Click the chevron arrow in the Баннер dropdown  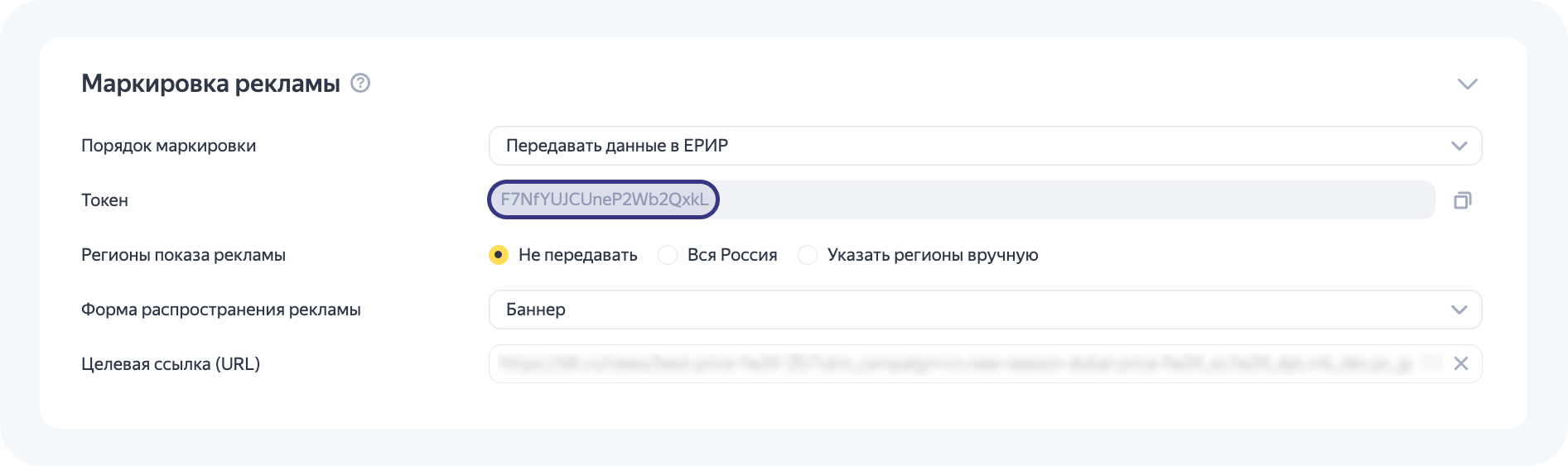coord(1459,310)
